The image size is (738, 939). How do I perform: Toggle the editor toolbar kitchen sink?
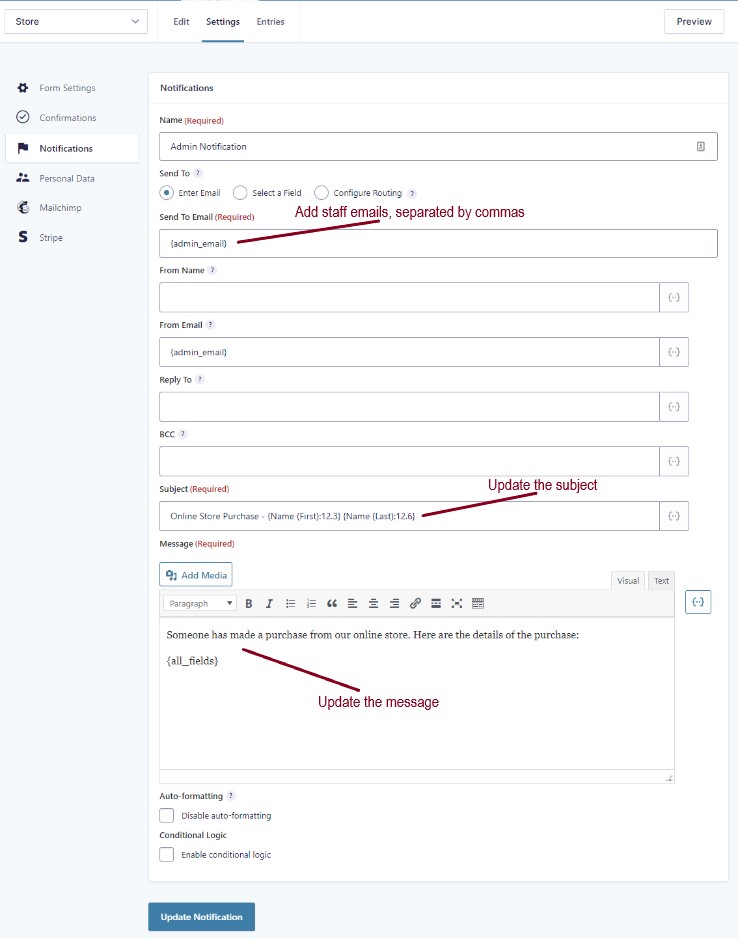point(477,603)
